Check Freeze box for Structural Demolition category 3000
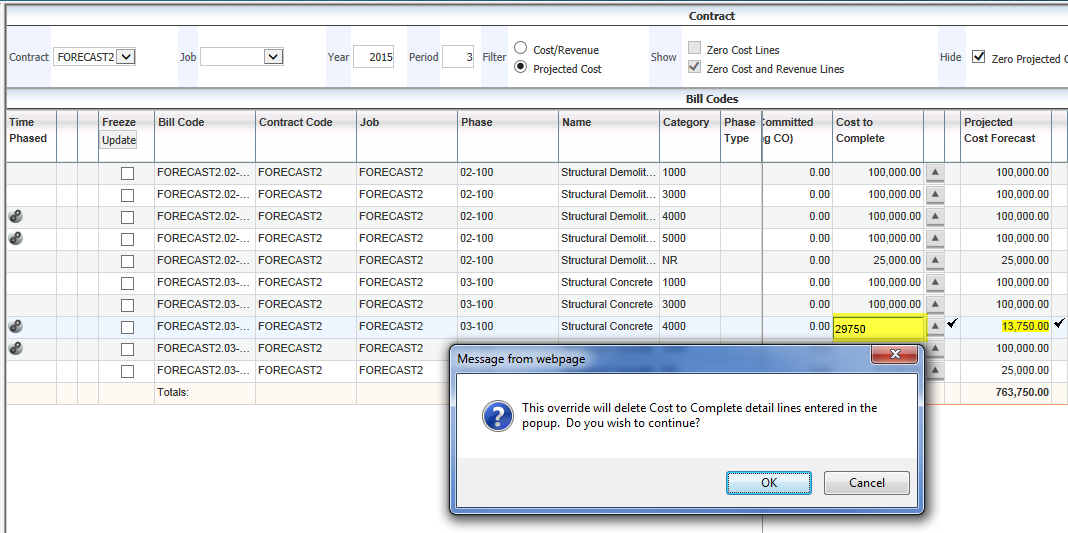 pos(127,195)
